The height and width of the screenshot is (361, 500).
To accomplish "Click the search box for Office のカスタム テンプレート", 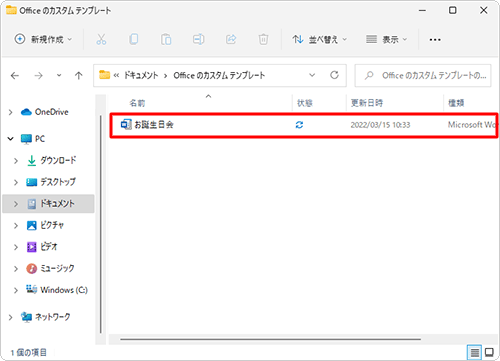I will 423,76.
